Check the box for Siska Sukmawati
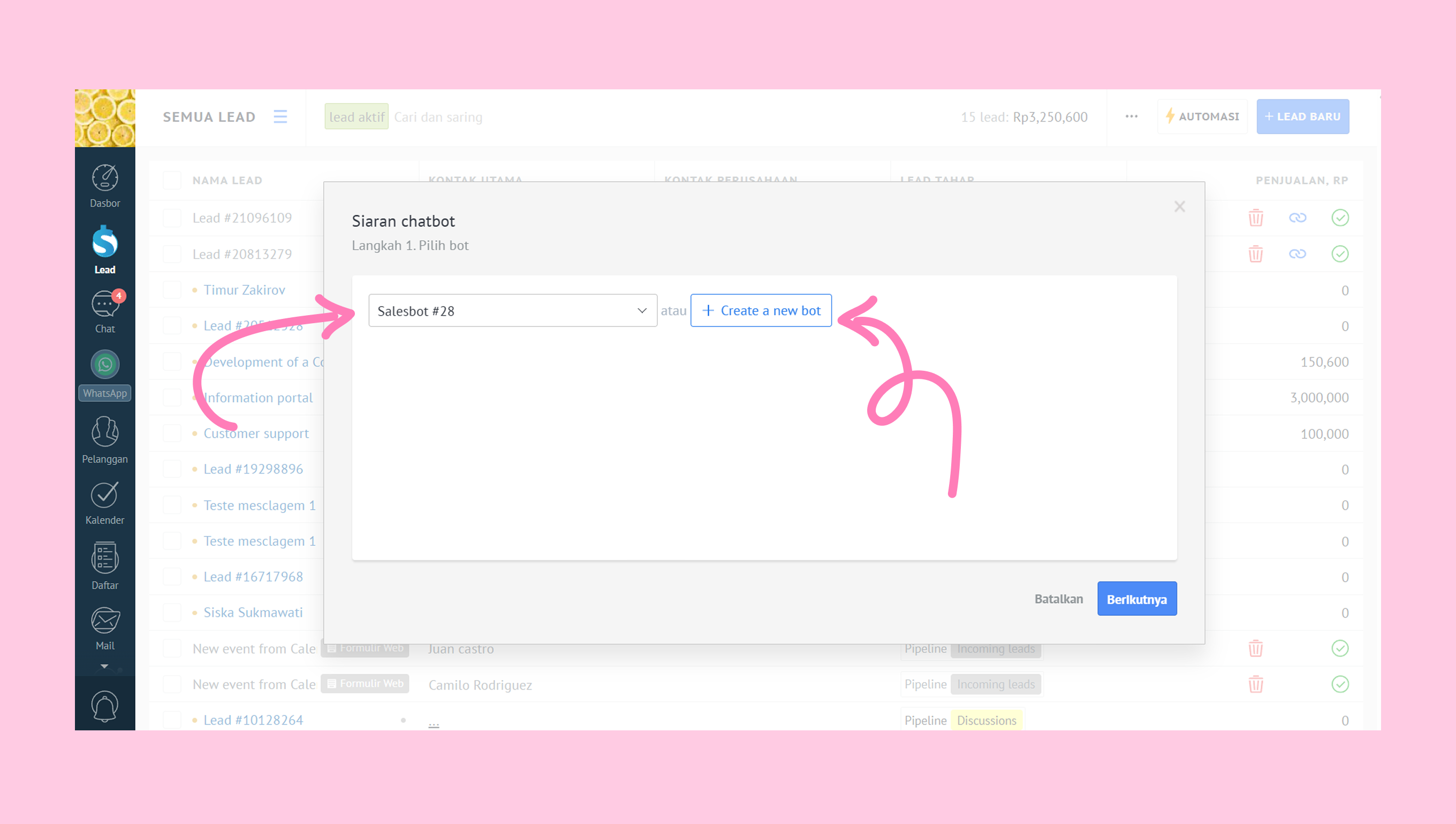1456x824 pixels. [172, 612]
